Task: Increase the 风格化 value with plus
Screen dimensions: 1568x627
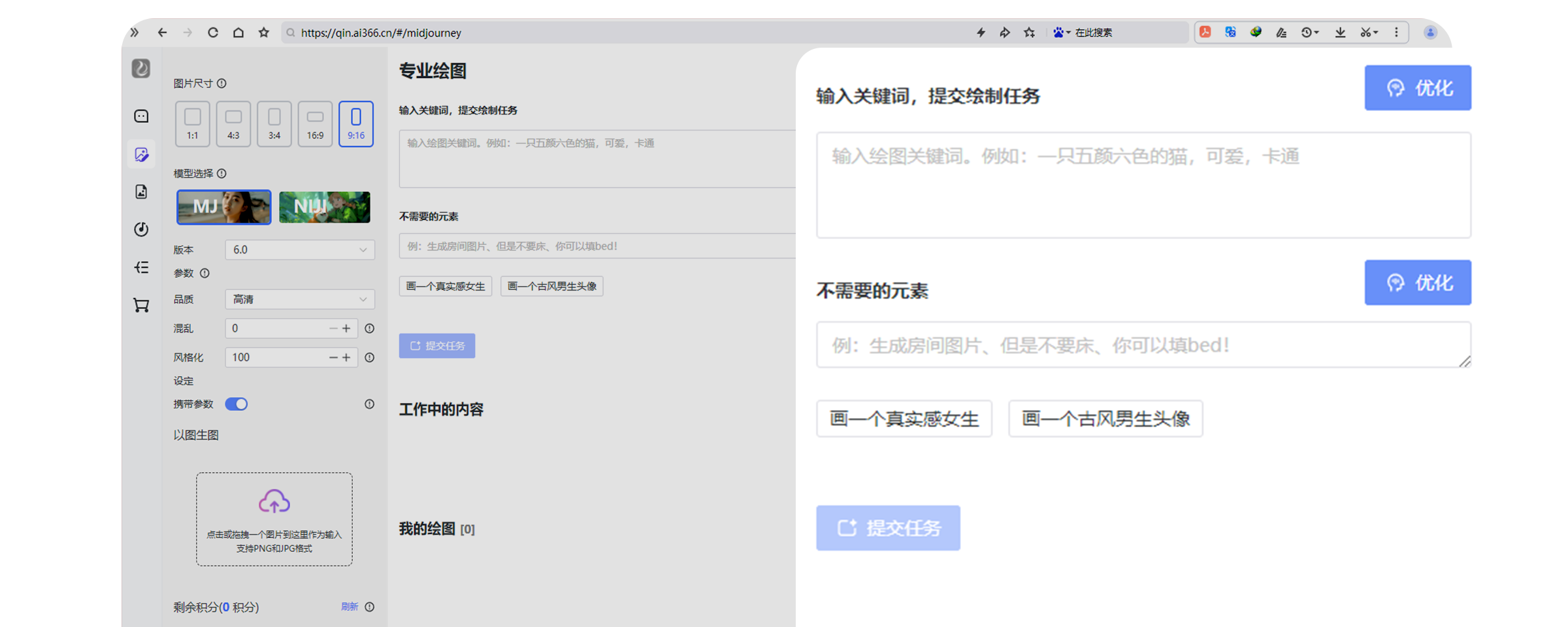Action: tap(347, 357)
